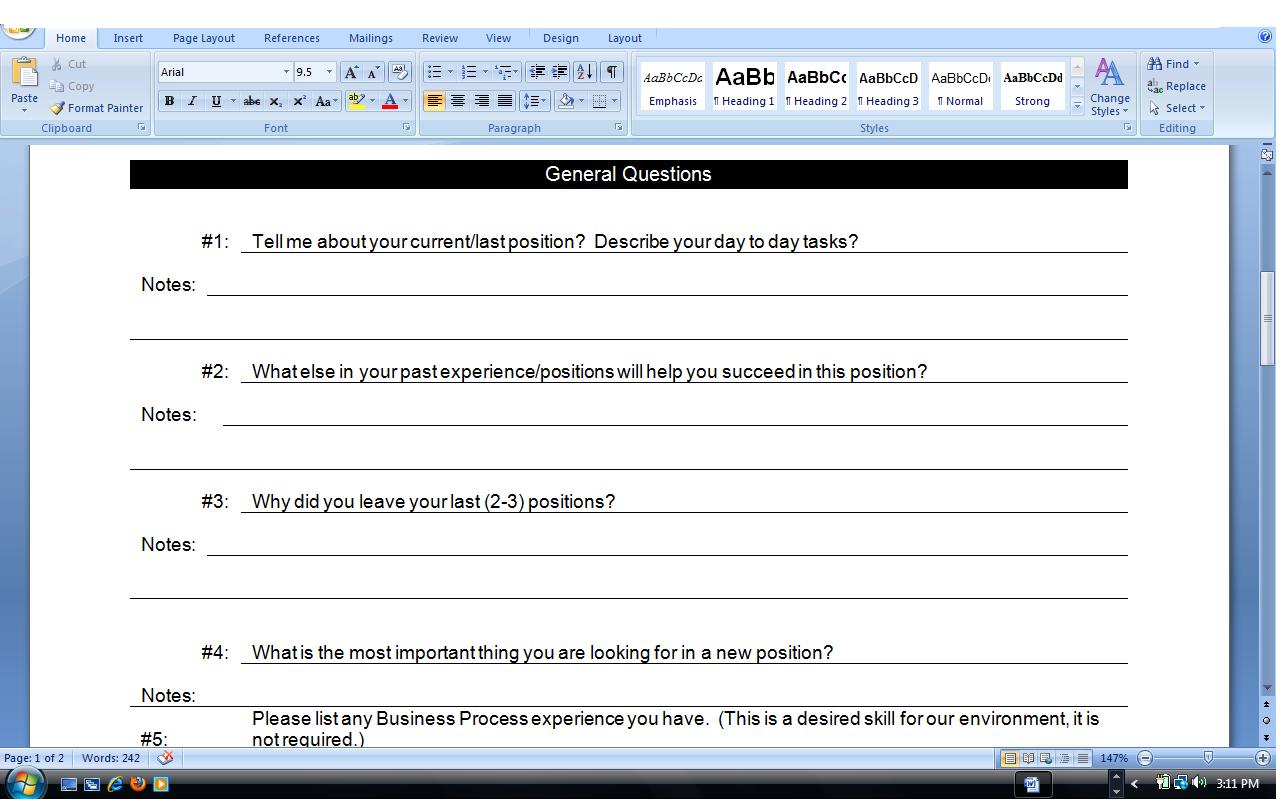Open Word Help question mark
The width and height of the screenshot is (1280, 800).
1266,37
